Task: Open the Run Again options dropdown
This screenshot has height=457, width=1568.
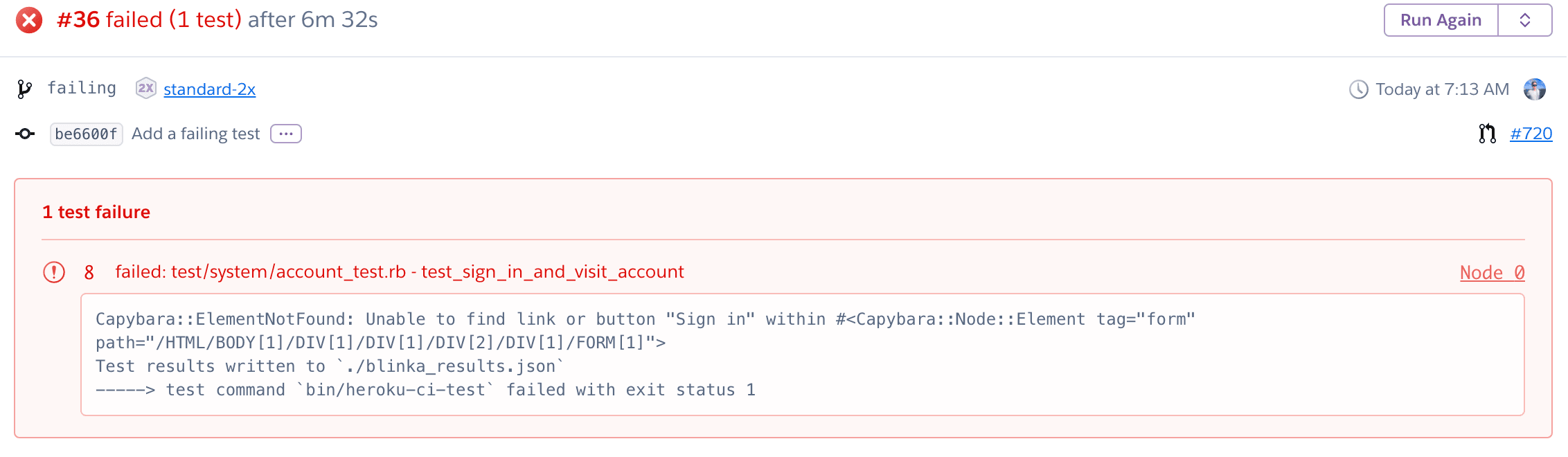Action: point(1524,20)
